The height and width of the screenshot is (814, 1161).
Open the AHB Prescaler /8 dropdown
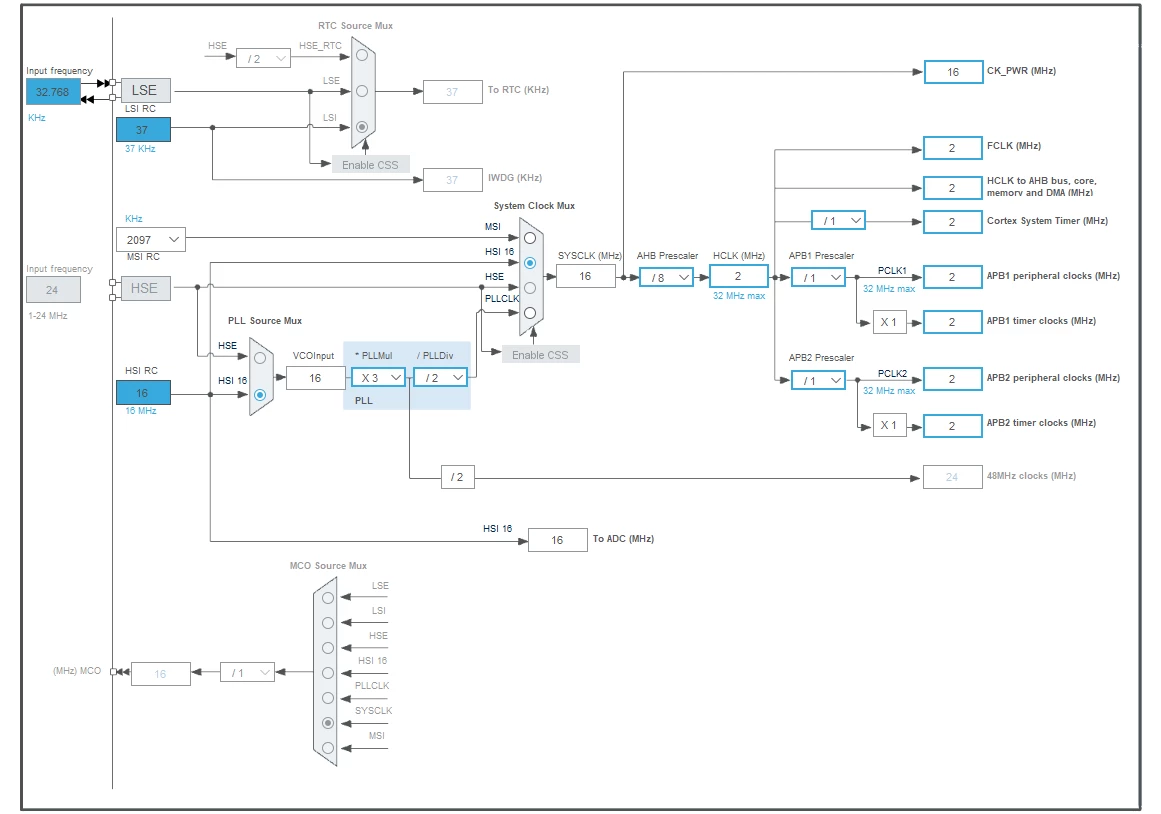666,278
